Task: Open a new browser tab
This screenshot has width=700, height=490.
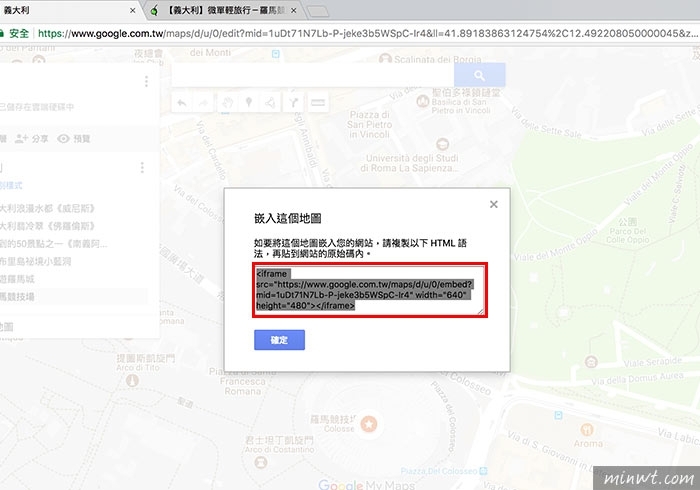Action: 318,11
